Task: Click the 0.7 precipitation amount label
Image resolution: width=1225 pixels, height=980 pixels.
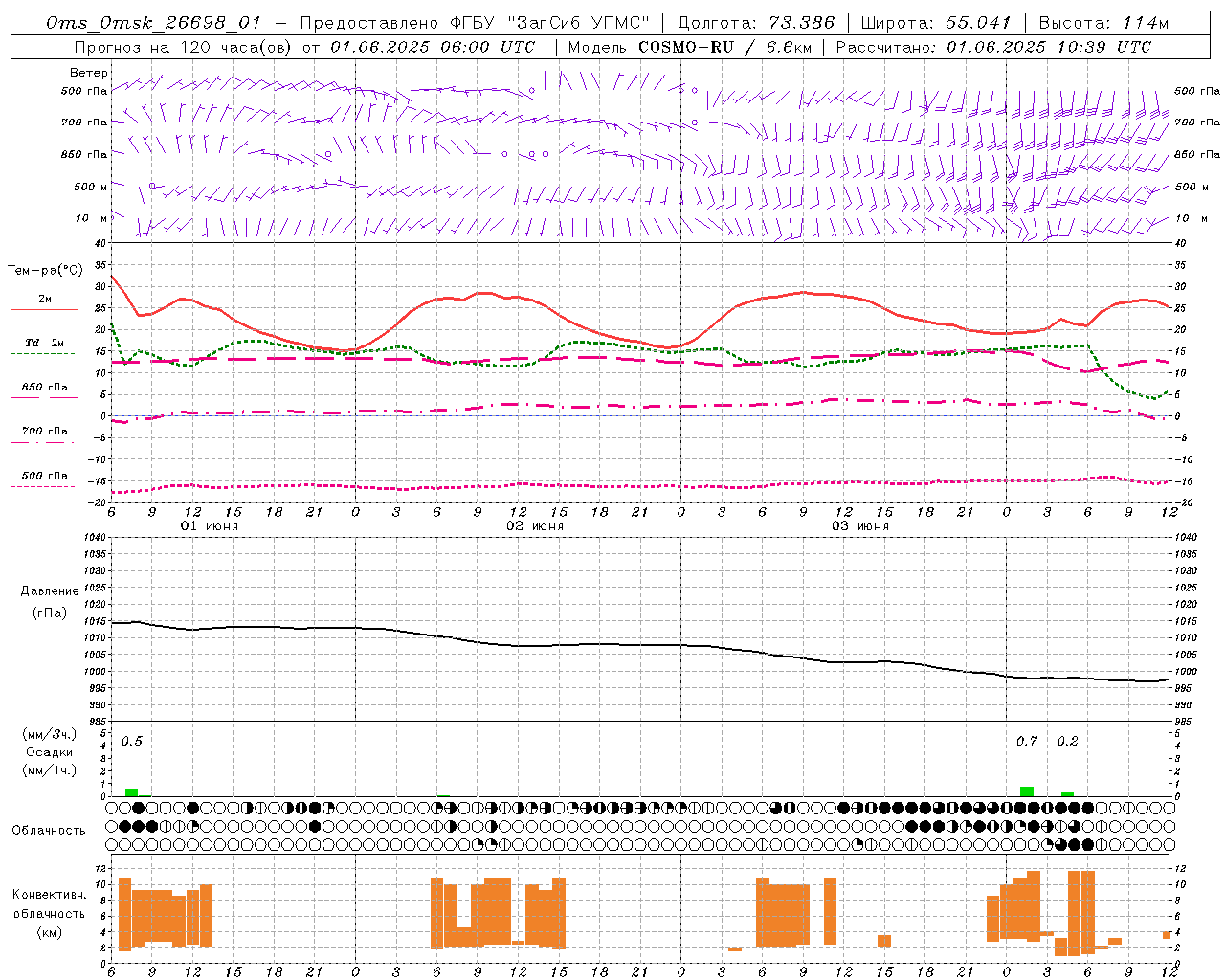Action: point(1027,741)
